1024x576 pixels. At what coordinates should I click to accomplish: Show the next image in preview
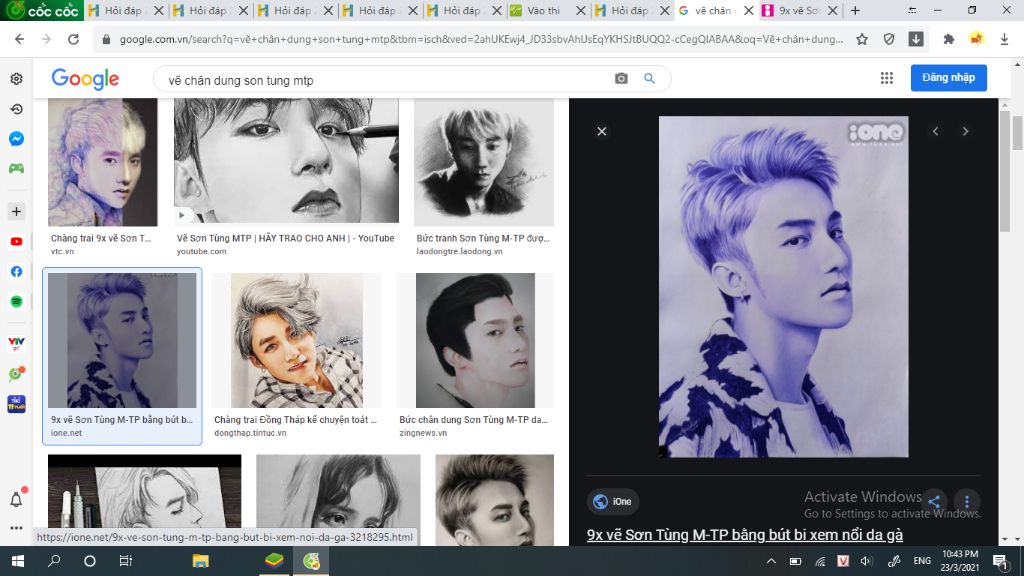click(x=965, y=131)
